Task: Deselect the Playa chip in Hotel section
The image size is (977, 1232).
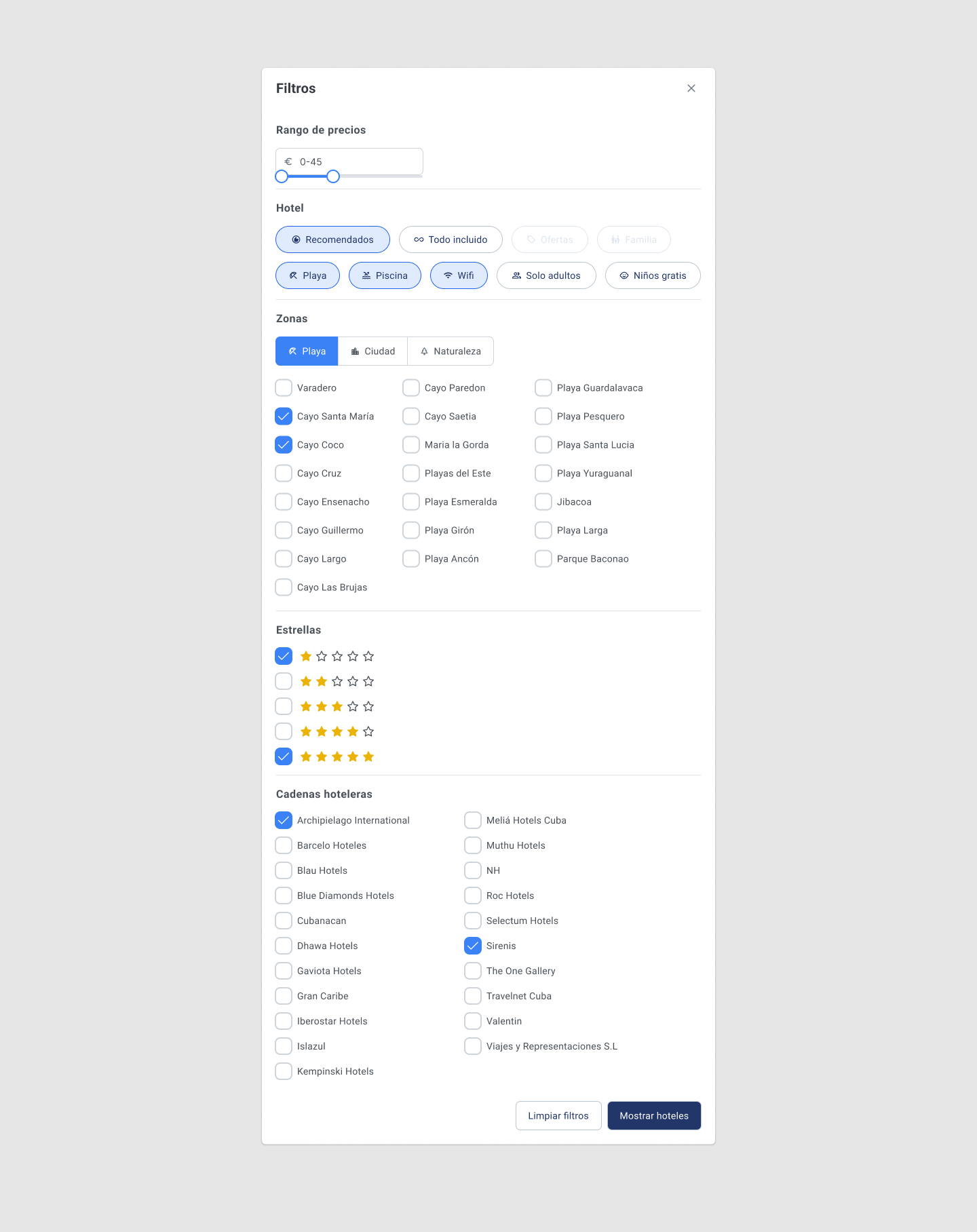Action: tap(307, 275)
